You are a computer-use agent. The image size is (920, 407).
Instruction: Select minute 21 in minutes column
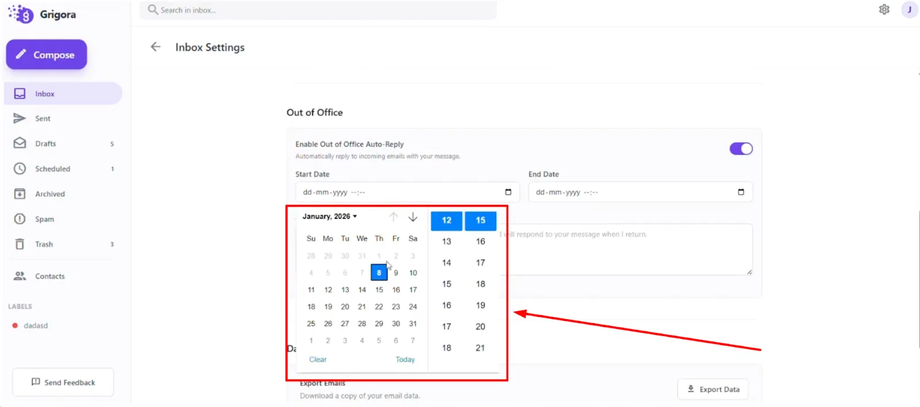pyautogui.click(x=481, y=348)
